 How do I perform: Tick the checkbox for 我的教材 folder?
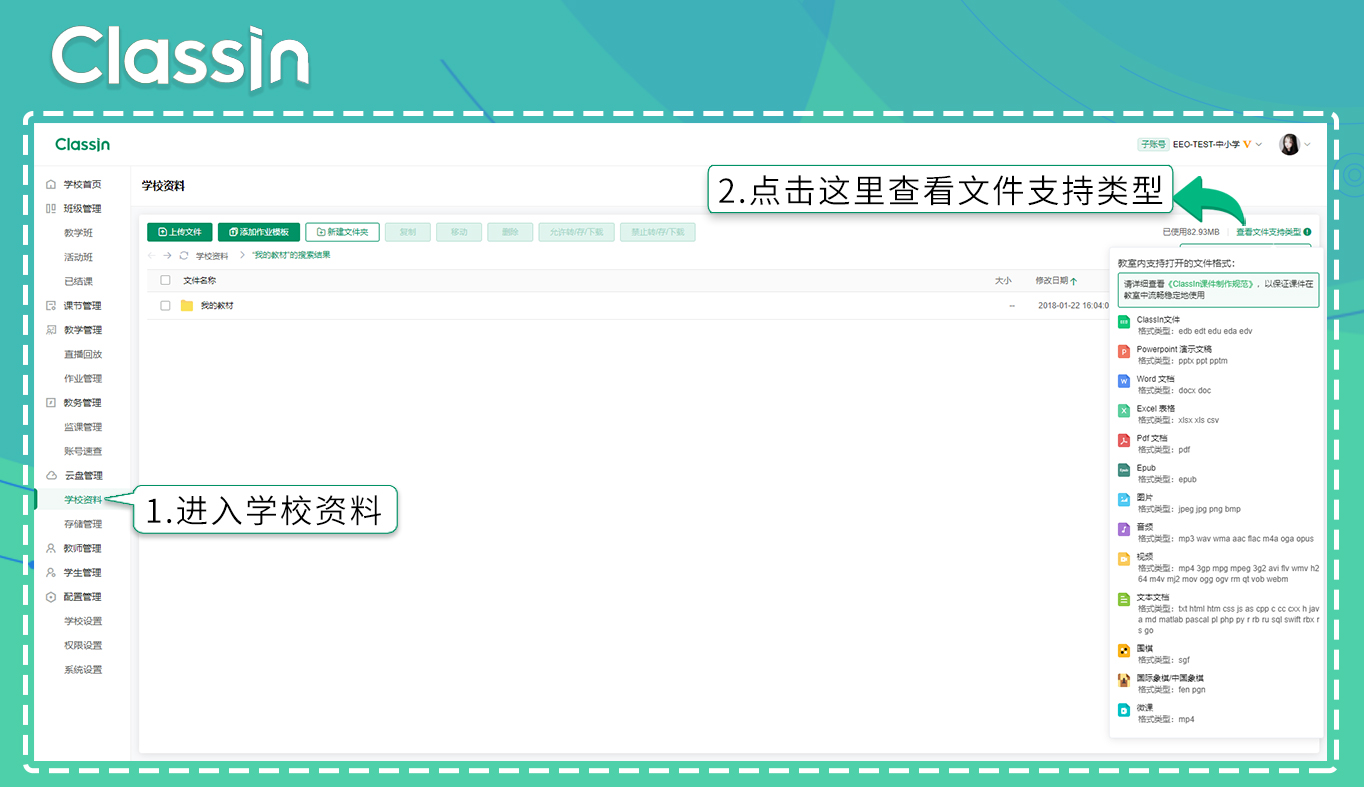tap(166, 306)
